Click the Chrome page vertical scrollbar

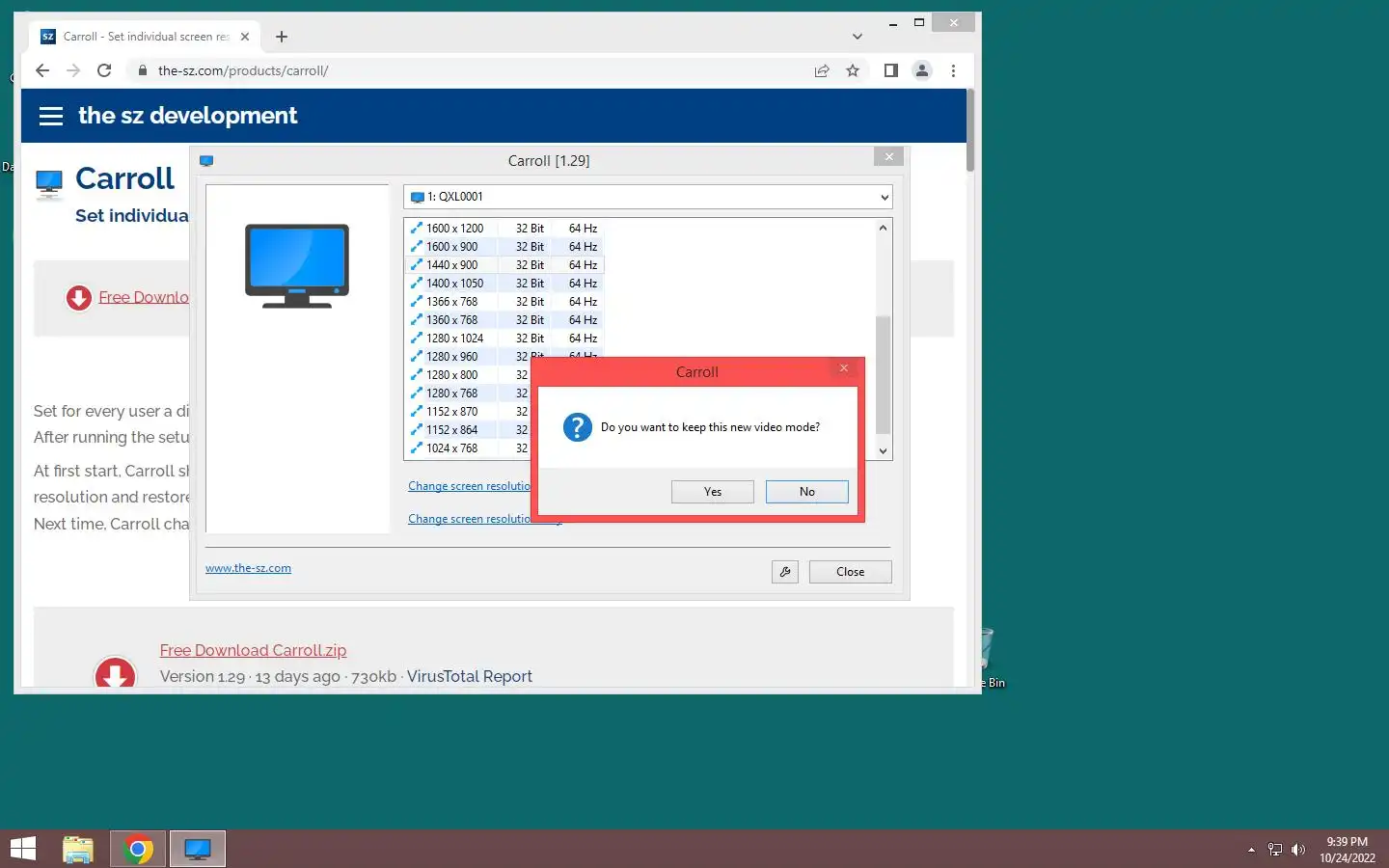(970, 131)
